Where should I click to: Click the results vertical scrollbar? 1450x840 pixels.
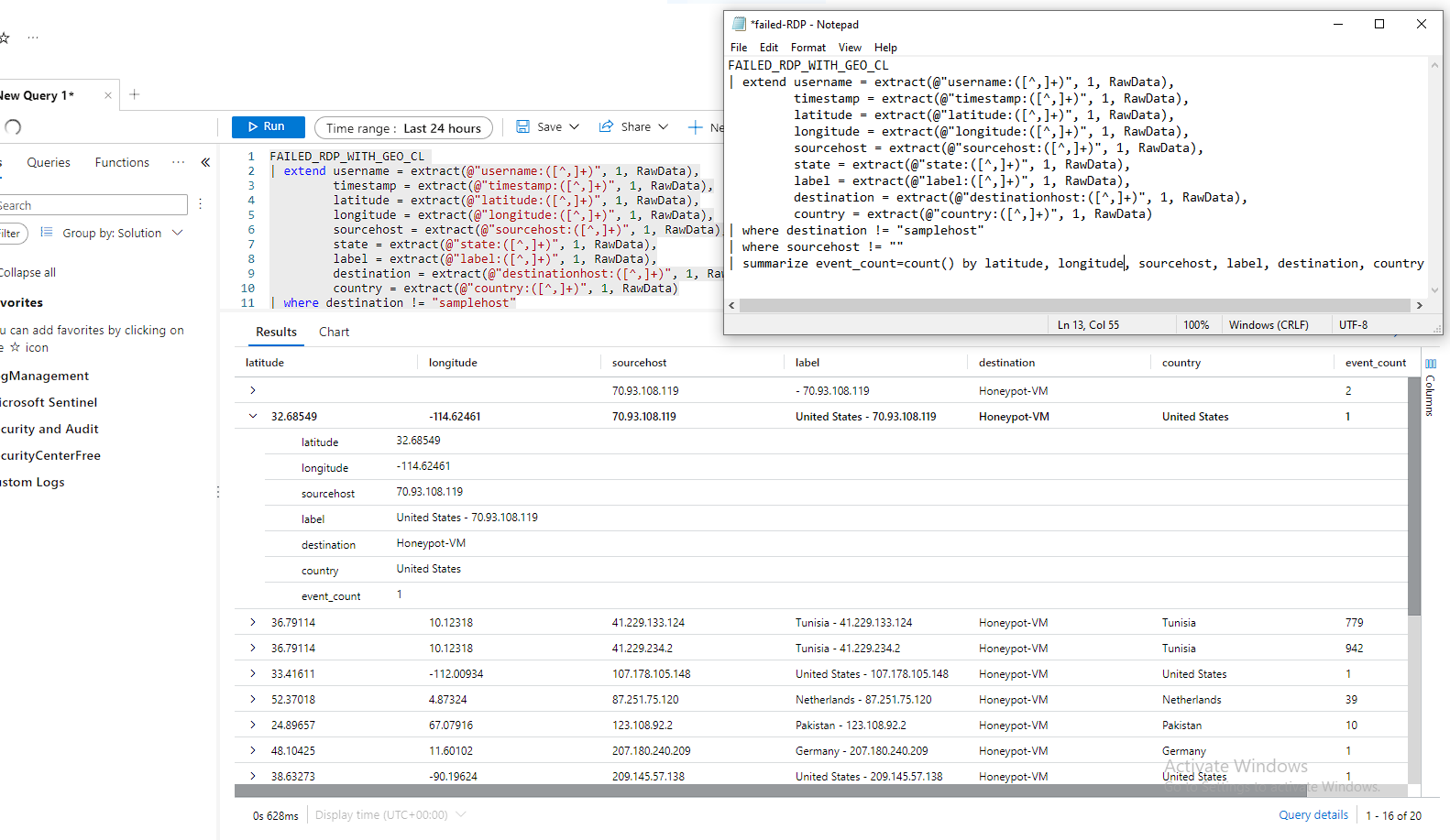pyautogui.click(x=1414, y=495)
